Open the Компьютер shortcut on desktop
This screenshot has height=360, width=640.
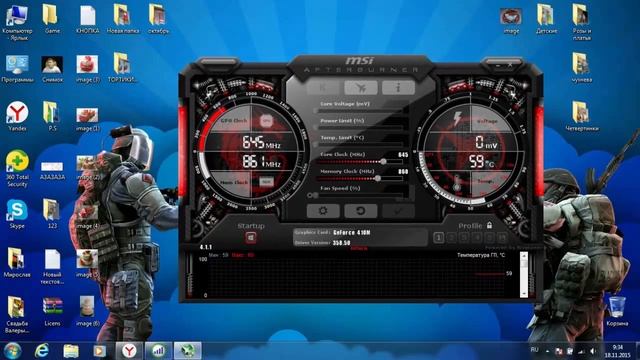point(17,22)
